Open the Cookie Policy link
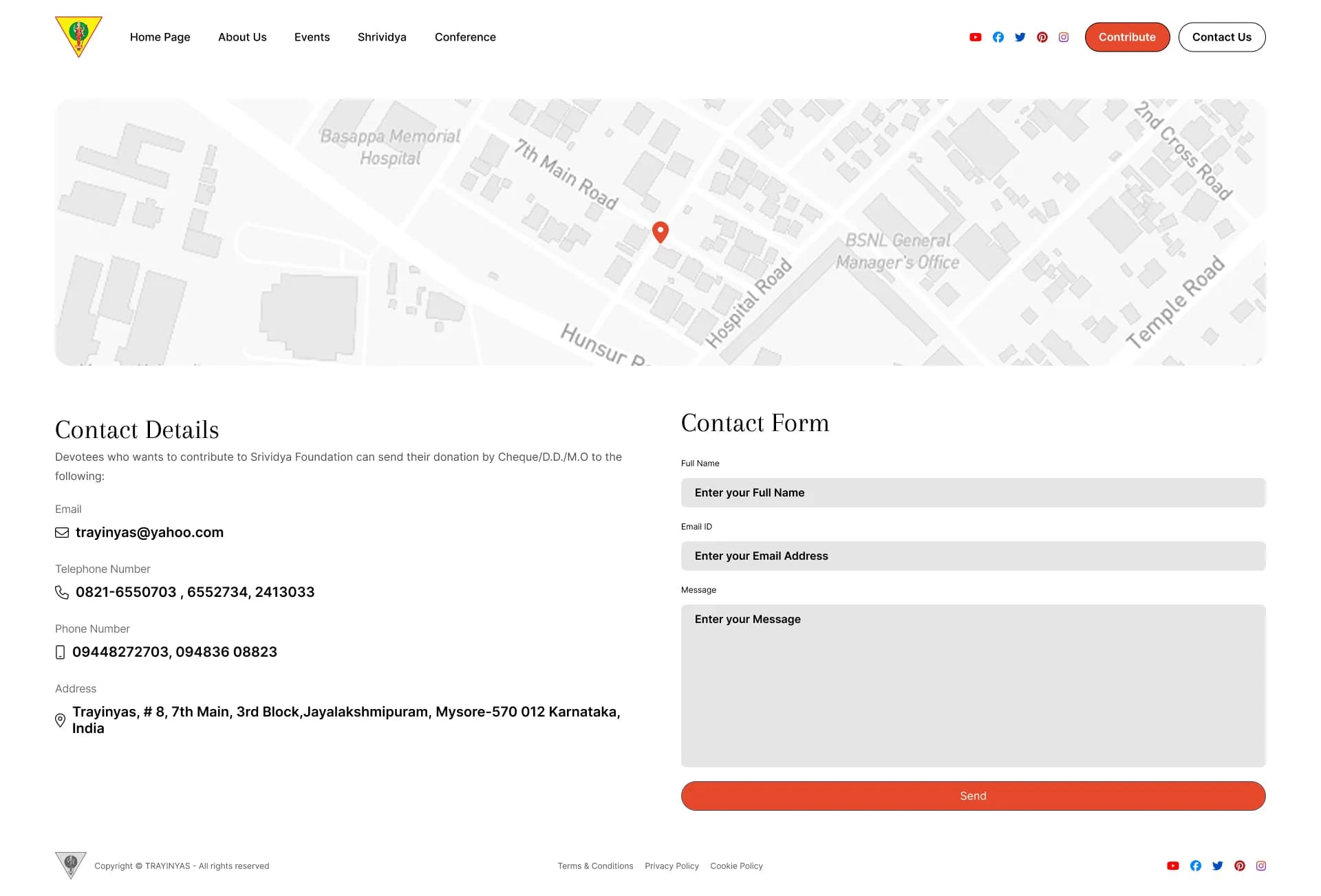Image resolution: width=1321 pixels, height=896 pixels. coord(736,866)
